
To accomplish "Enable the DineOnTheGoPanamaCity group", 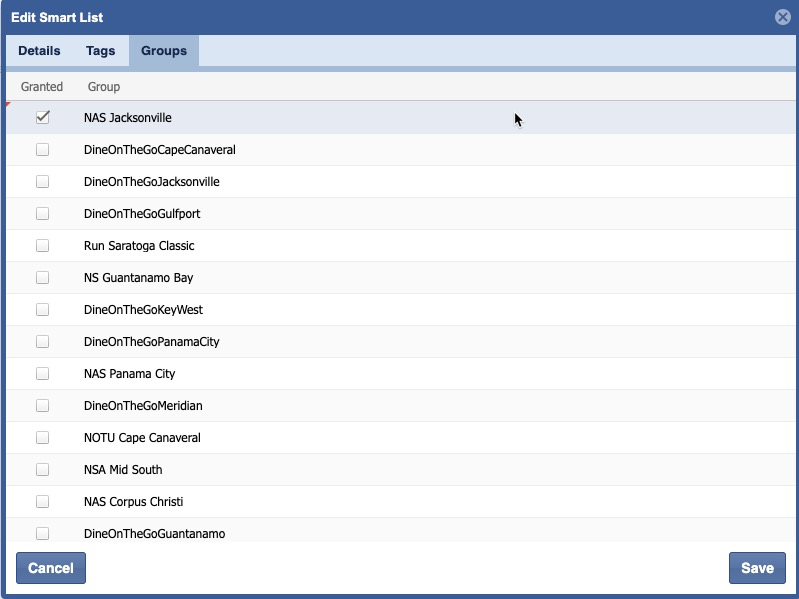I will pos(43,342).
